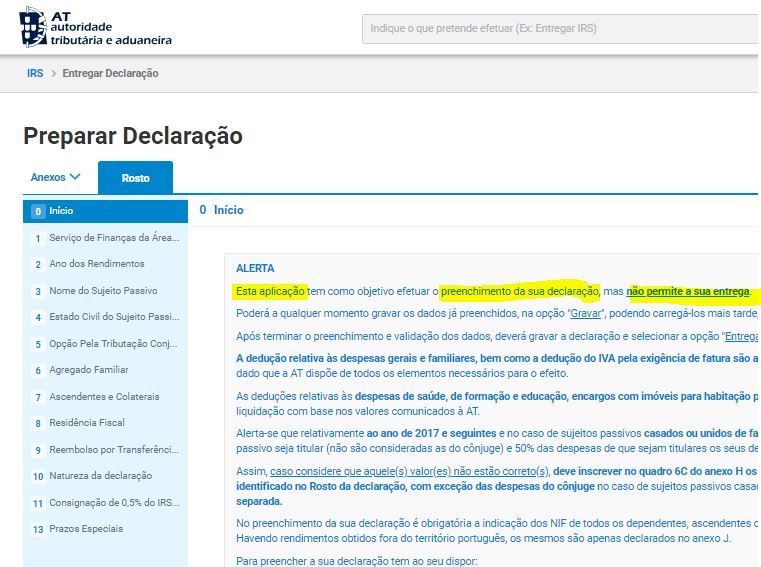Click 'não permite a sua entrega' underlined text
Viewport: 761px width, 567px height.
(688, 291)
